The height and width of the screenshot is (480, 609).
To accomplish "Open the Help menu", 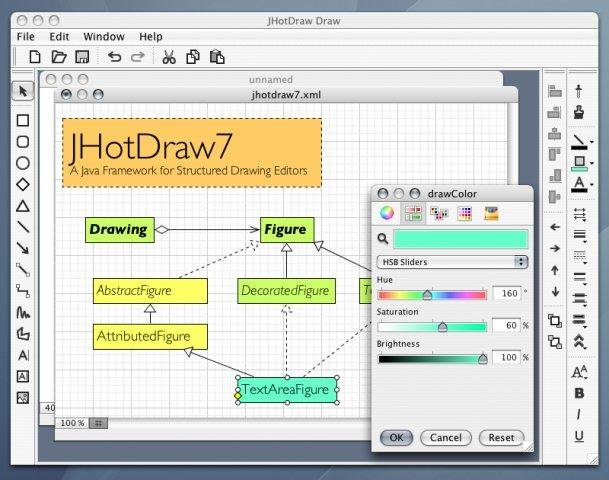I will coord(151,37).
